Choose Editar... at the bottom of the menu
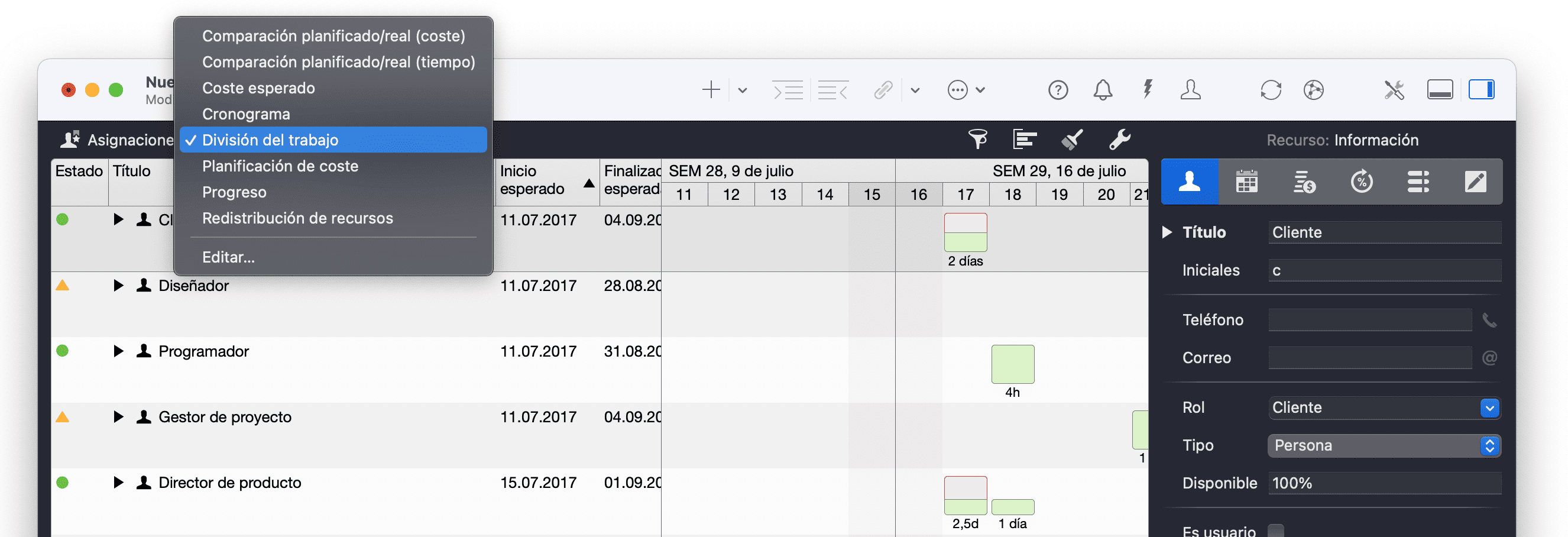Screen dimensions: 1568x537 228,256
